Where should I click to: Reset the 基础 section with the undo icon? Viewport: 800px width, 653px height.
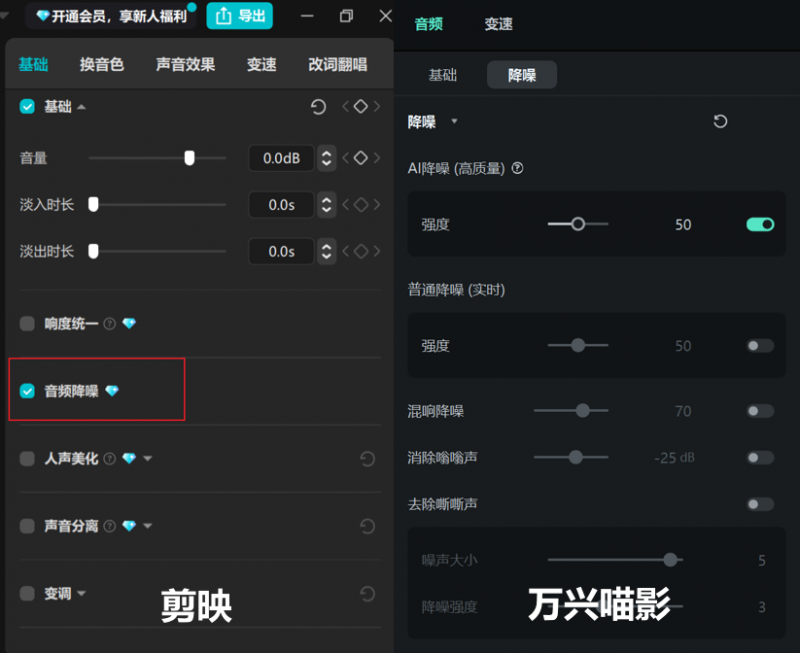click(318, 106)
